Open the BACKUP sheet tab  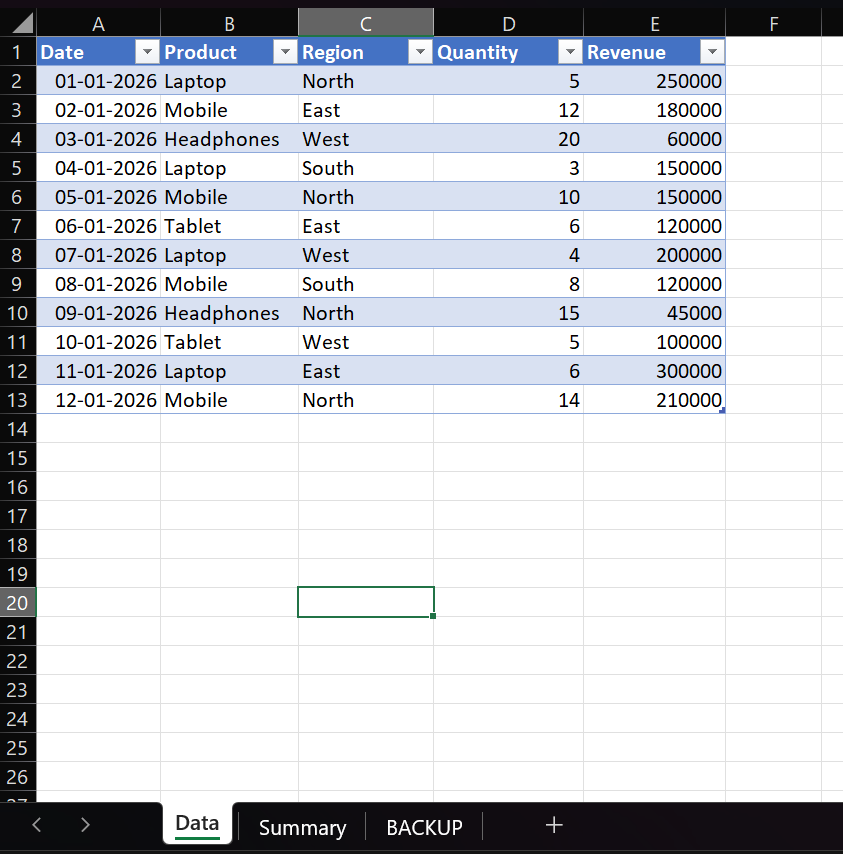point(424,827)
